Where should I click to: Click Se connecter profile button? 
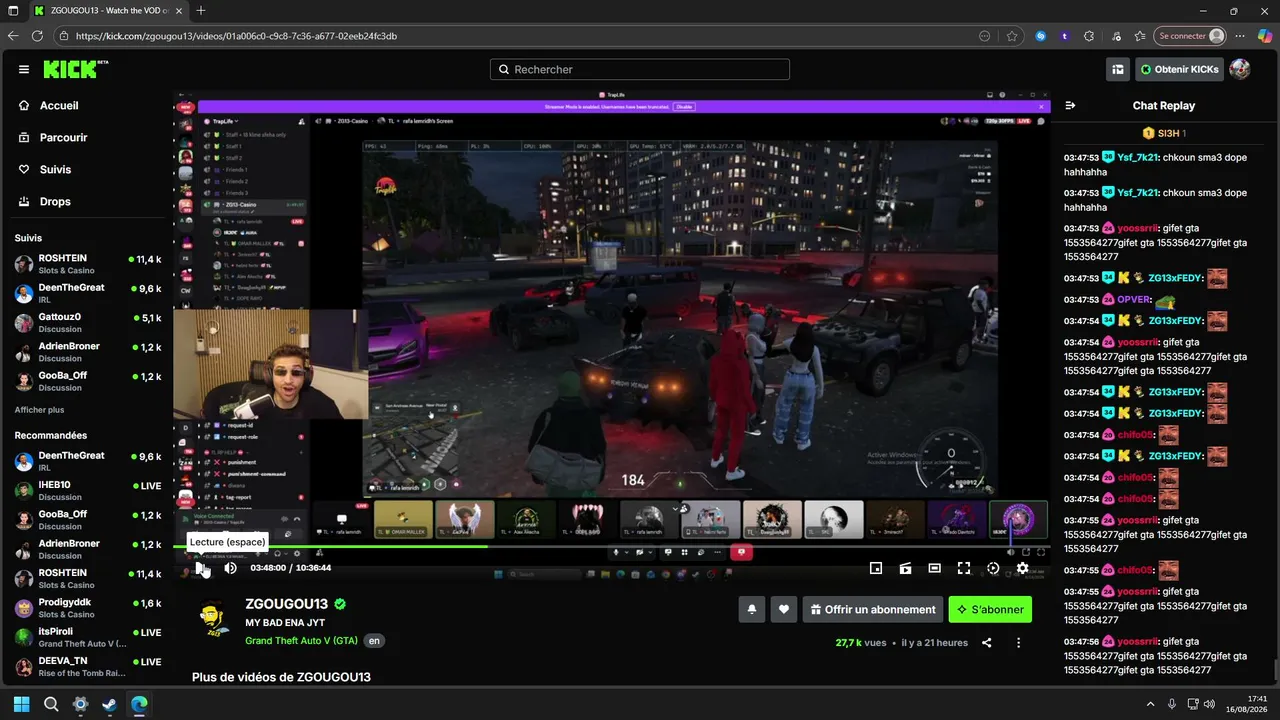(1190, 36)
